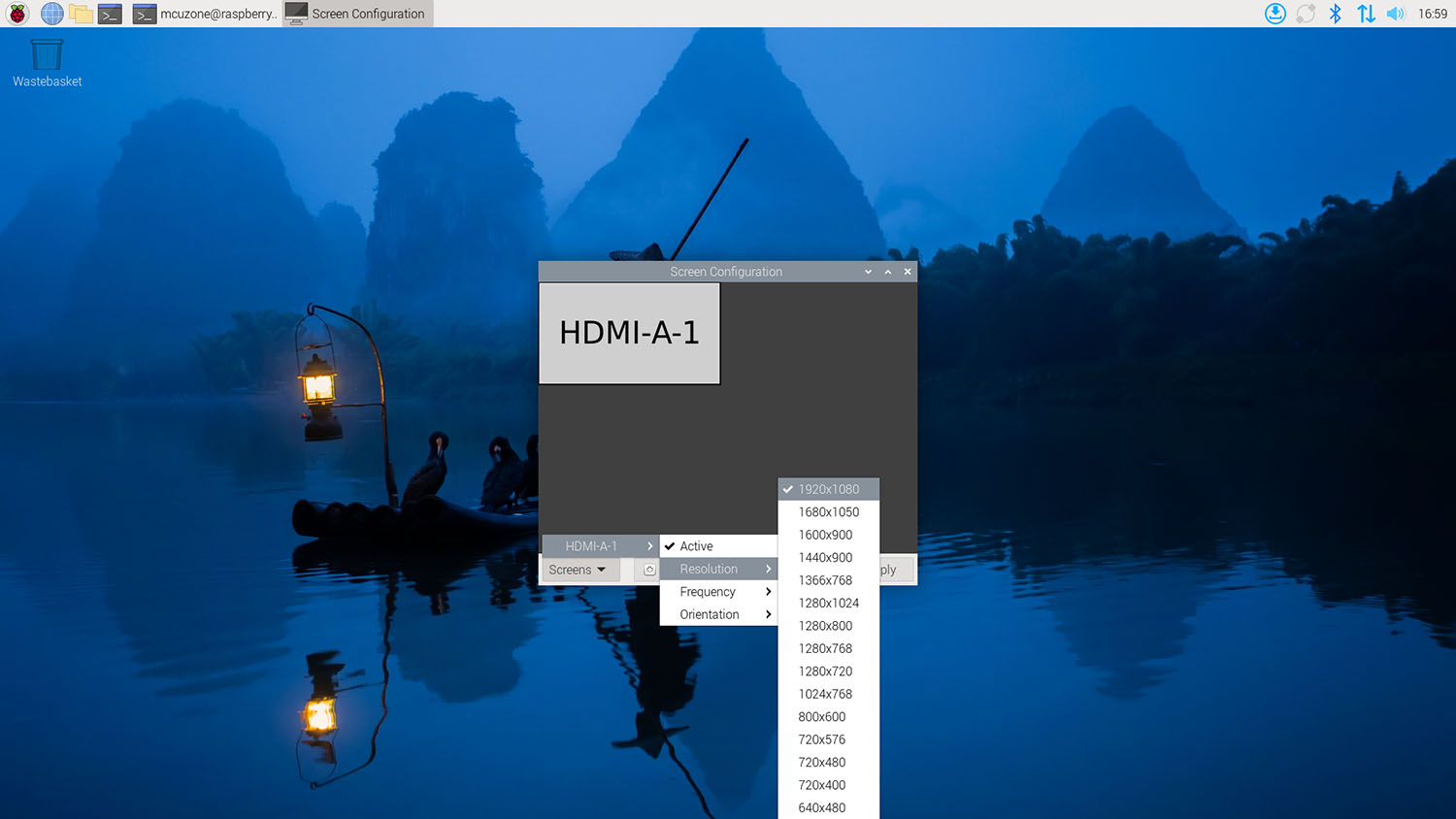
Task: Select 1280x720 from the list
Action: point(829,672)
